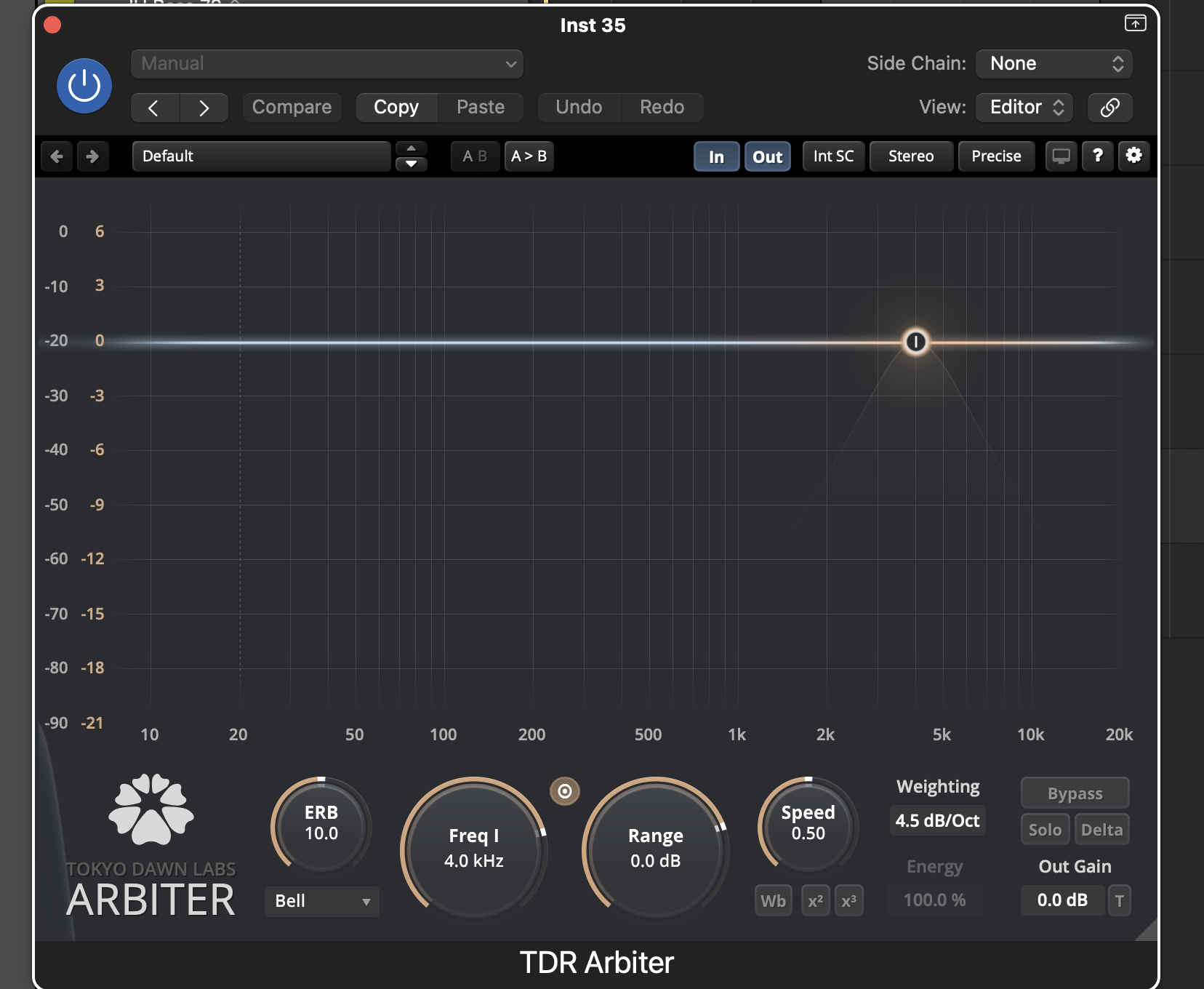Open the View Editor dropdown
Screen dimensions: 1204x989
(1026, 108)
